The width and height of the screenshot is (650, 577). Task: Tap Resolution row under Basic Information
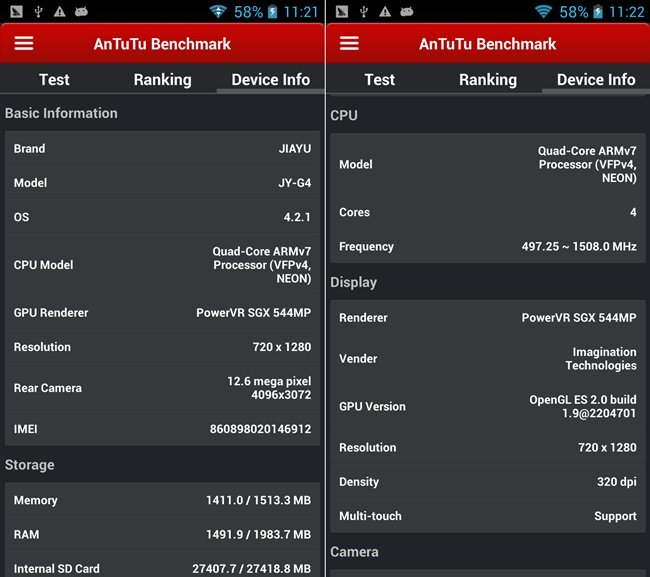pyautogui.click(x=162, y=347)
